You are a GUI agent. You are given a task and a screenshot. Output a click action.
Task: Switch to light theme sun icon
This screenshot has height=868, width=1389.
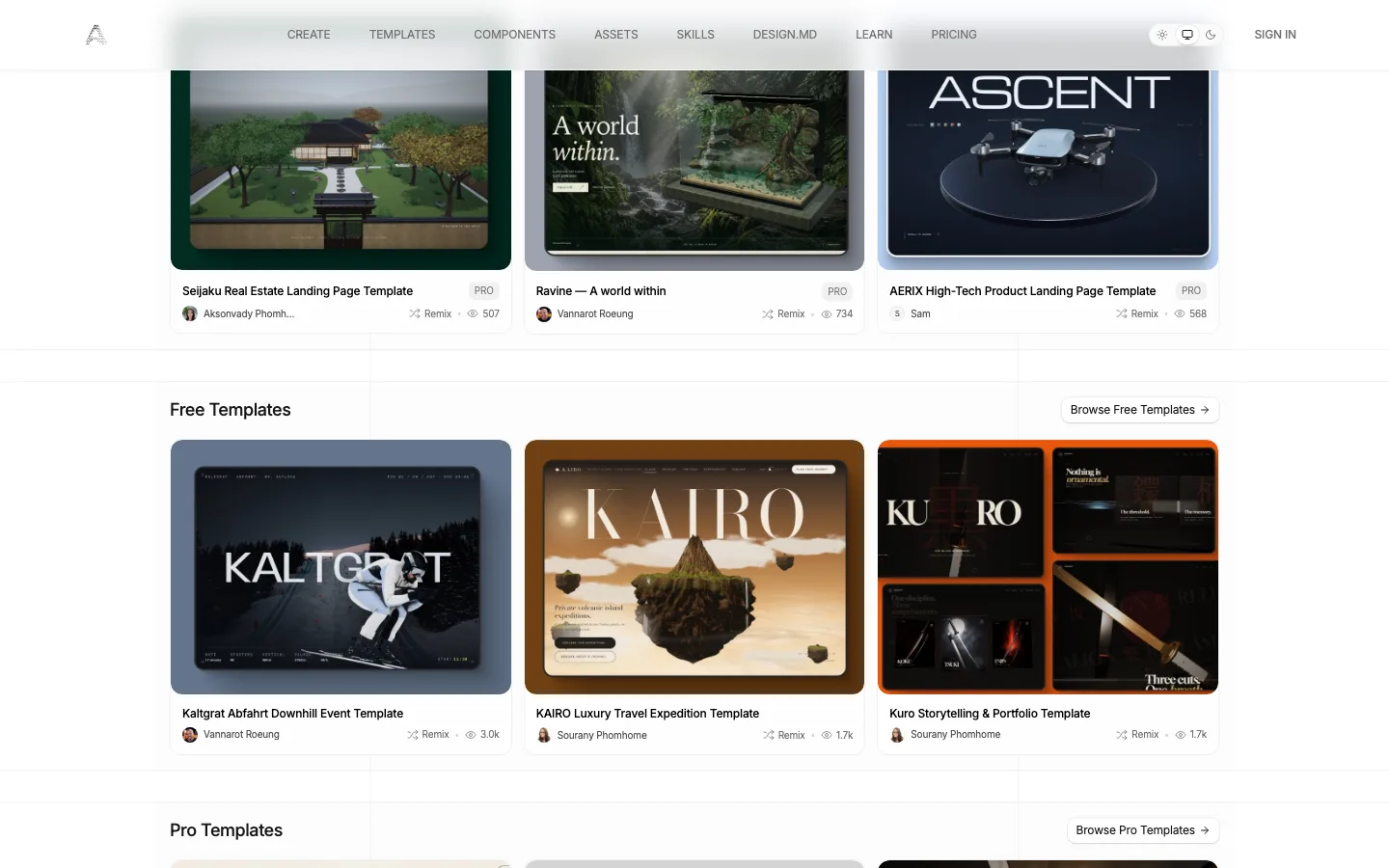coord(1162,35)
